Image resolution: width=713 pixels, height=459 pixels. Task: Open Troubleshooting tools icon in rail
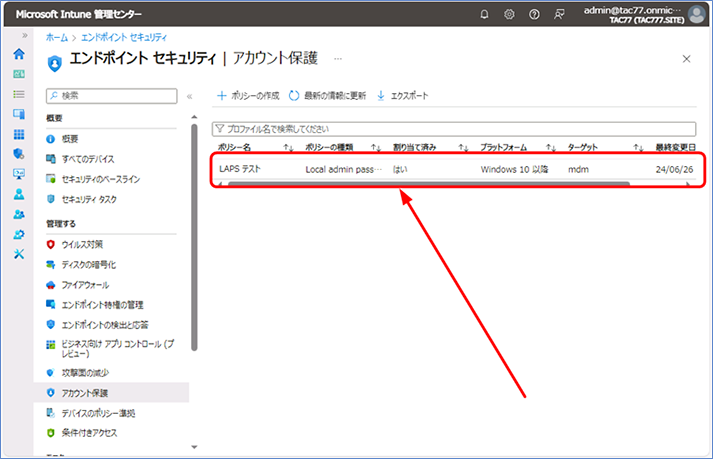click(x=19, y=254)
